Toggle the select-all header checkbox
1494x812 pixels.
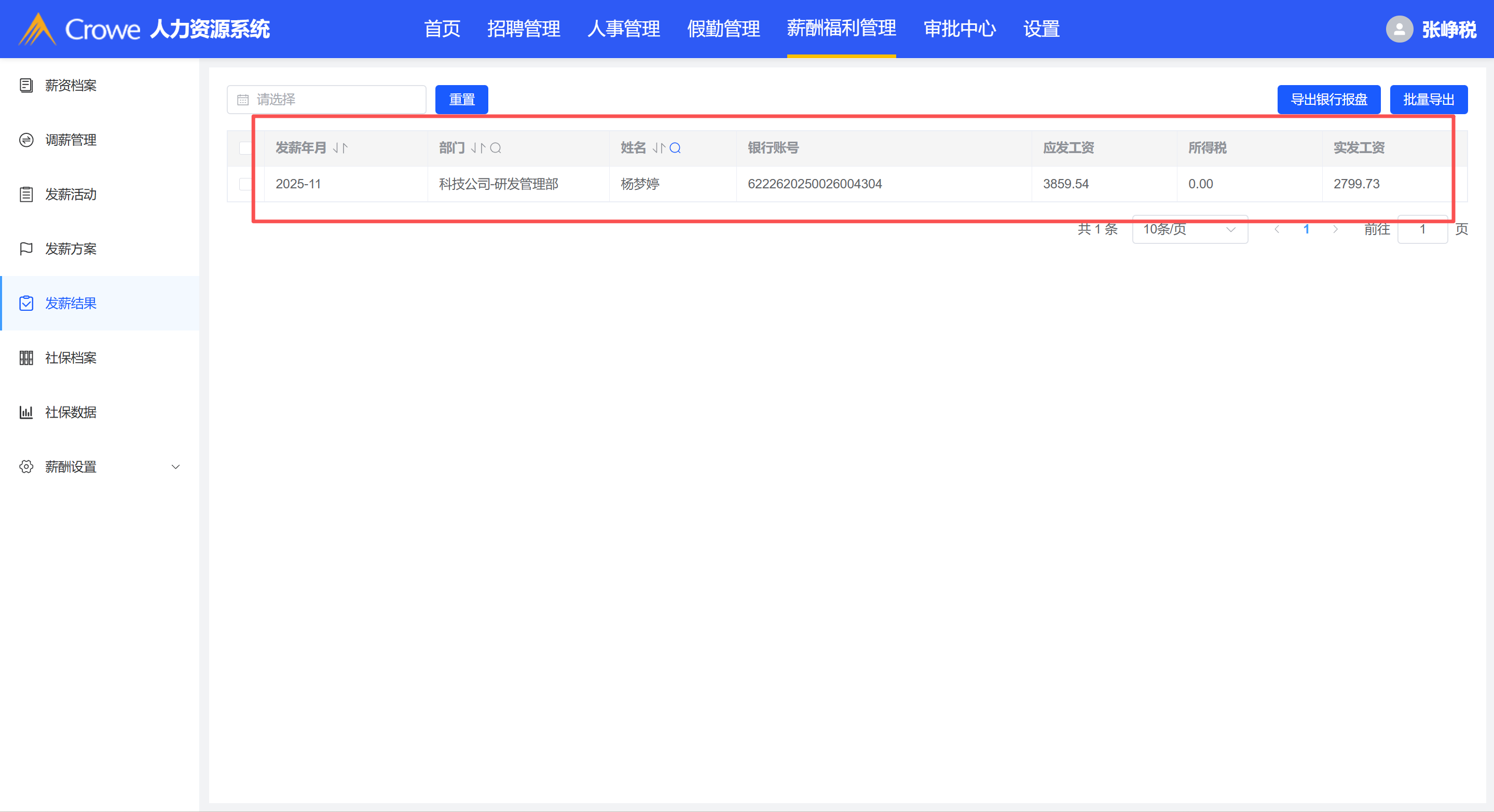tap(245, 148)
